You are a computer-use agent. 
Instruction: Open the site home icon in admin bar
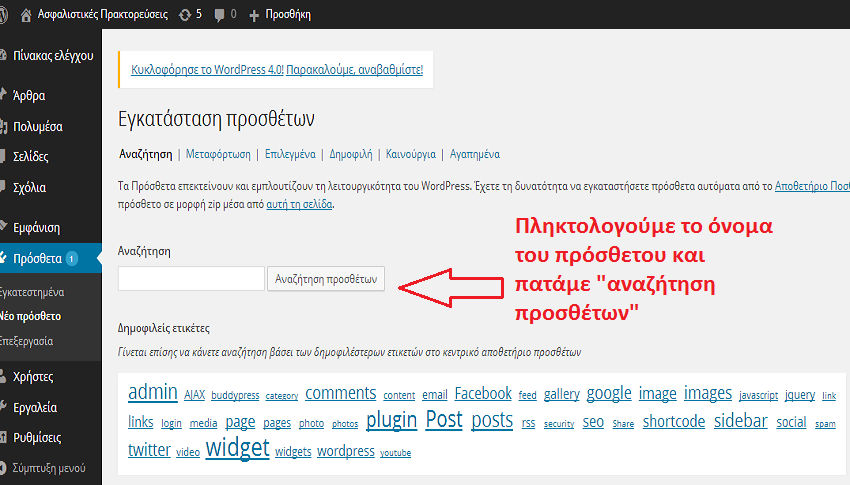(x=25, y=15)
